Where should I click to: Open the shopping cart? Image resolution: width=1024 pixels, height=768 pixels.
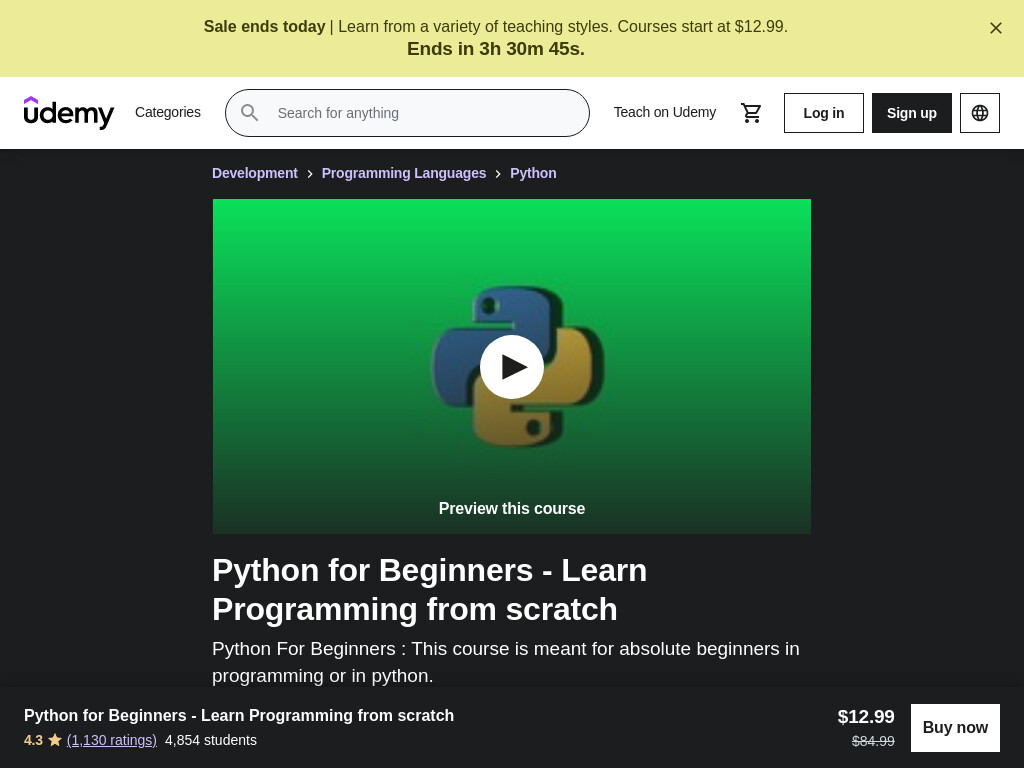(x=751, y=113)
